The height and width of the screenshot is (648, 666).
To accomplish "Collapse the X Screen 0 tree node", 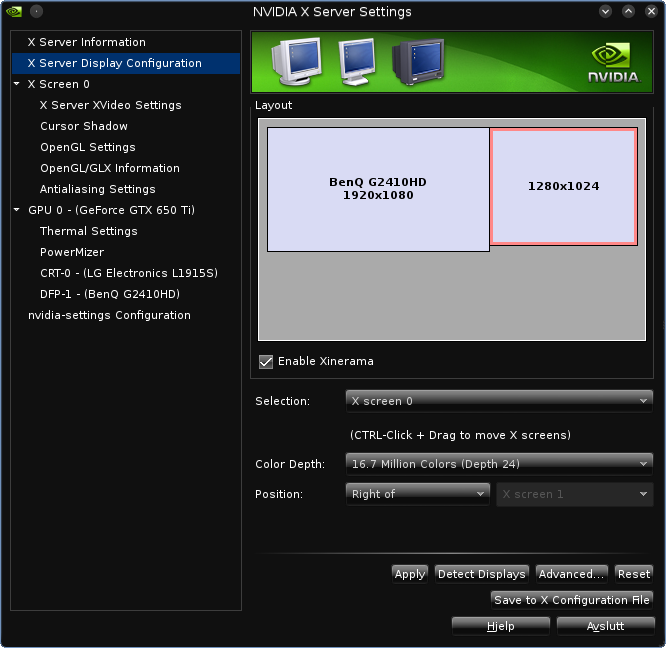I will pos(17,84).
